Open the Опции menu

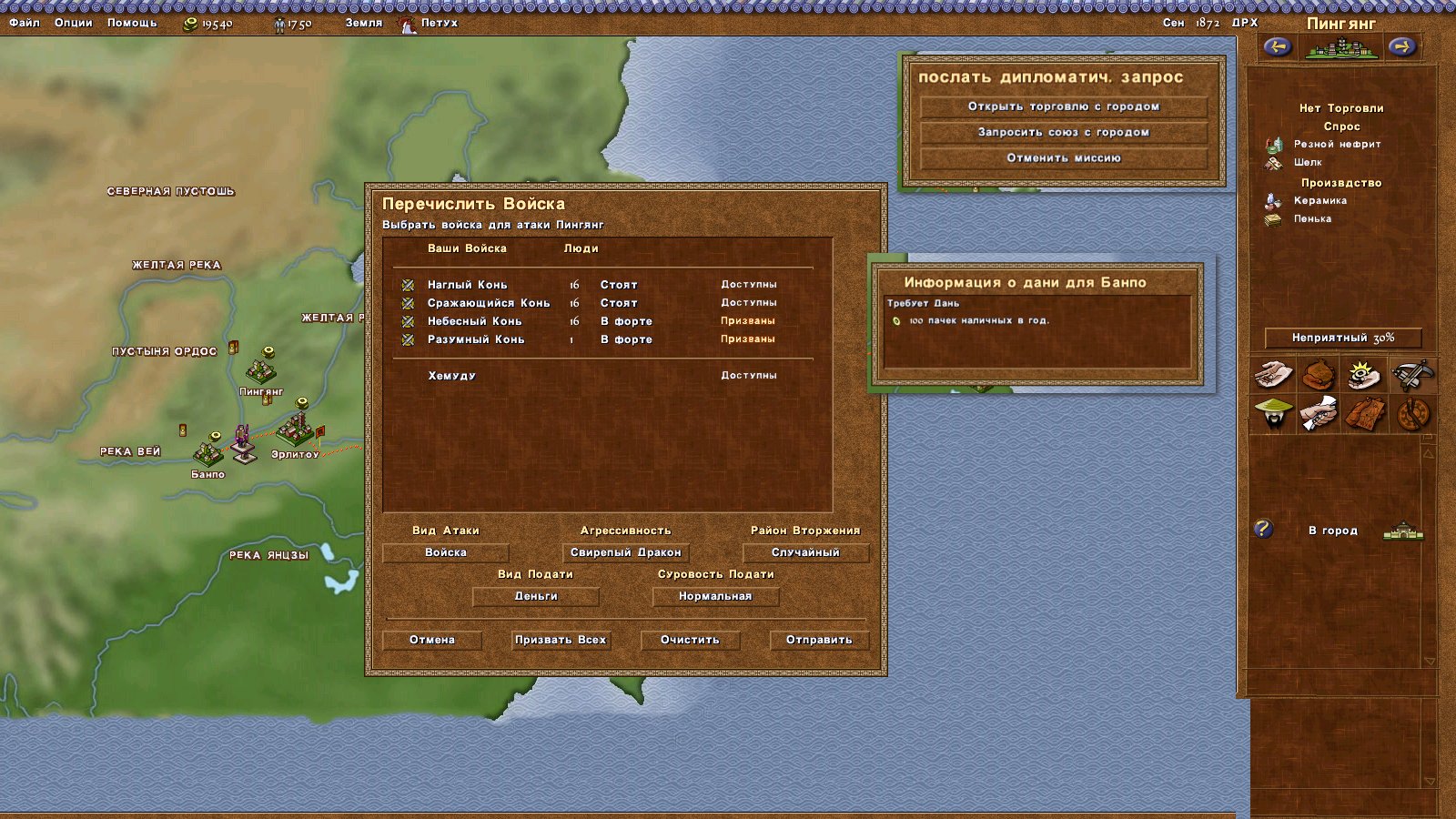click(73, 23)
